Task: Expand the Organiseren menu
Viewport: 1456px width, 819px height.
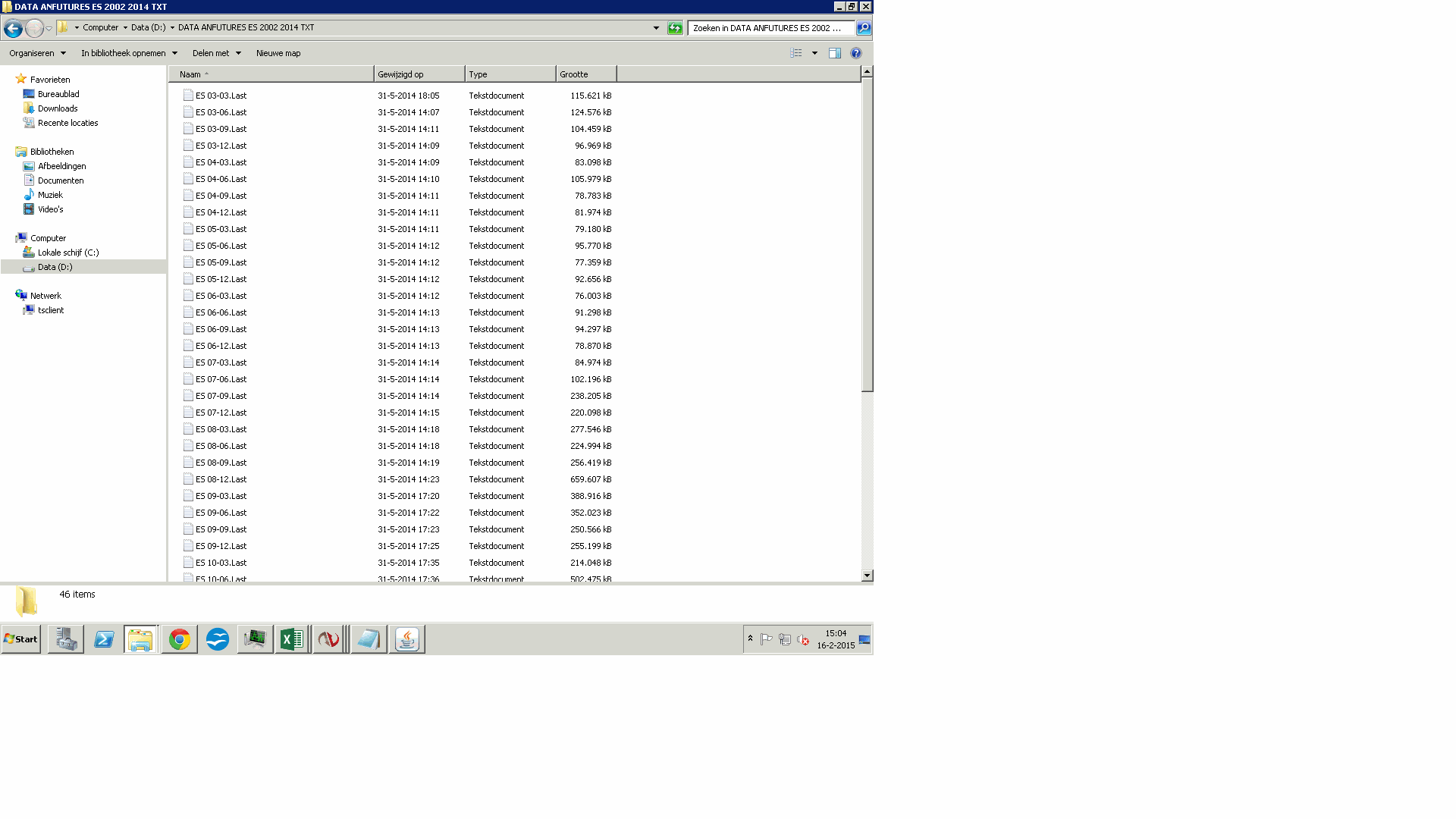Action: [37, 53]
